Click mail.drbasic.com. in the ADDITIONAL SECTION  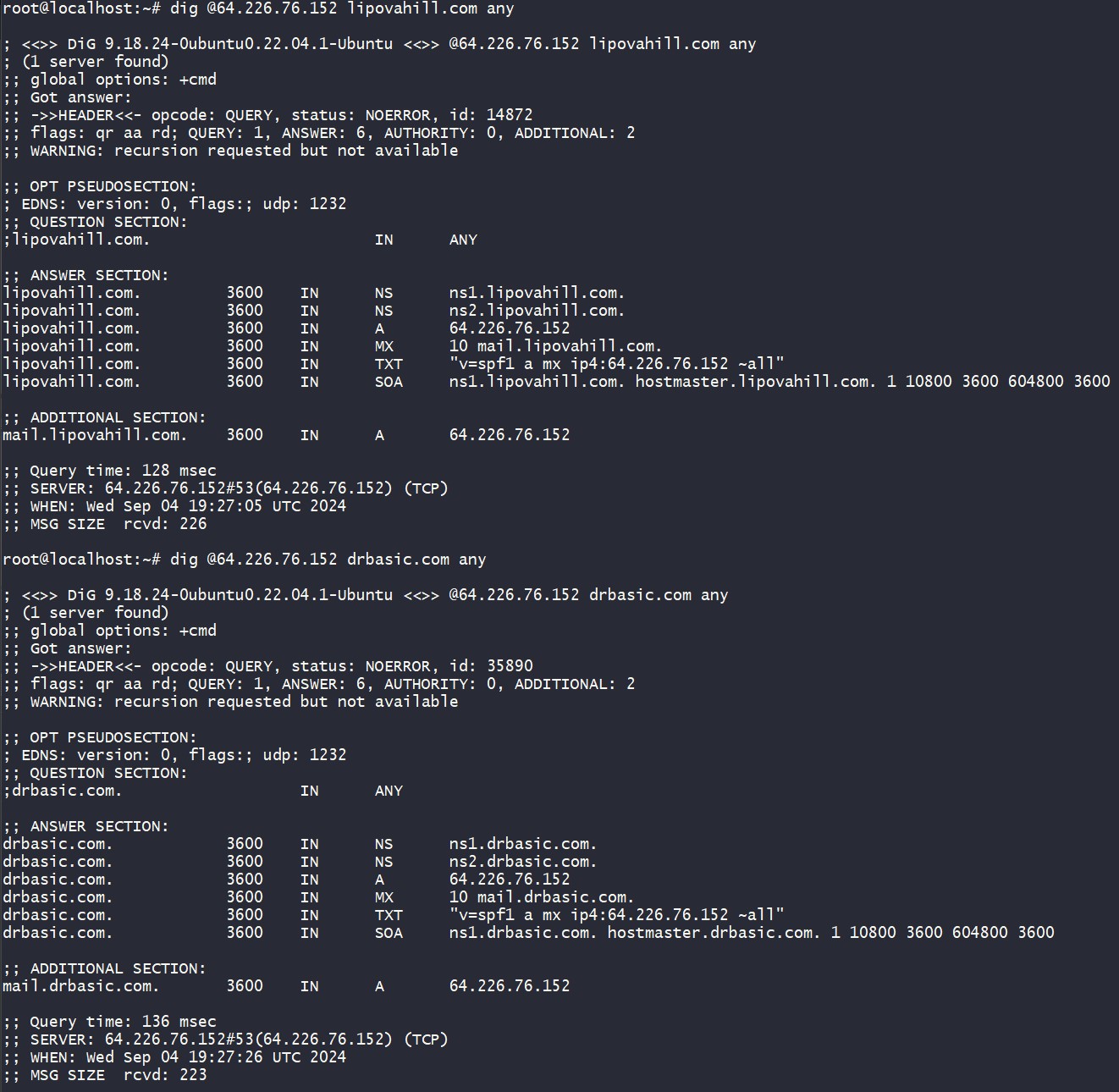coord(81,986)
